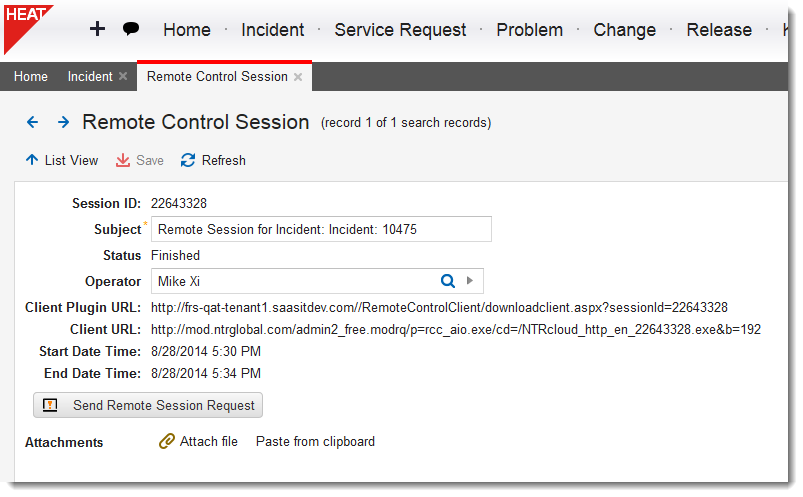Click the Operator search magnifier icon
803x497 pixels.
click(x=448, y=281)
